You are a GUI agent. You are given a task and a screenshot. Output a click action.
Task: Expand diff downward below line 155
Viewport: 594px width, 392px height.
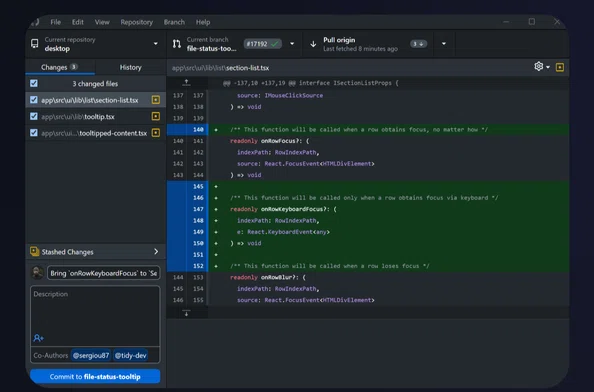[186, 313]
